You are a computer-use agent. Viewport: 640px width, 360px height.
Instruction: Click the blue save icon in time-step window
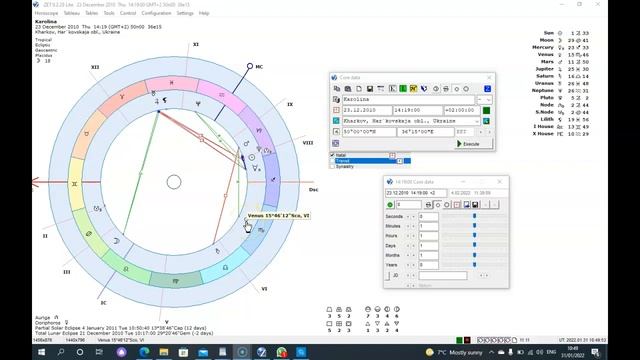tap(466, 205)
